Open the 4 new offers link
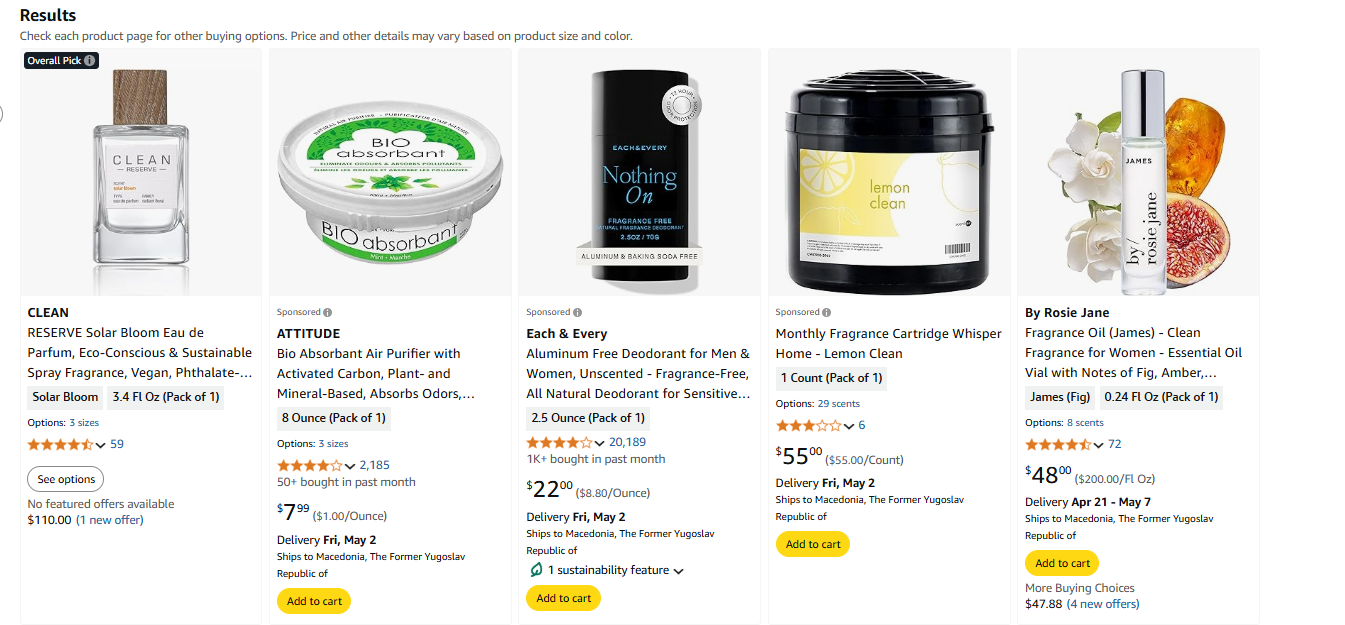Screen dimensions: 1345x625 click(x=1103, y=604)
